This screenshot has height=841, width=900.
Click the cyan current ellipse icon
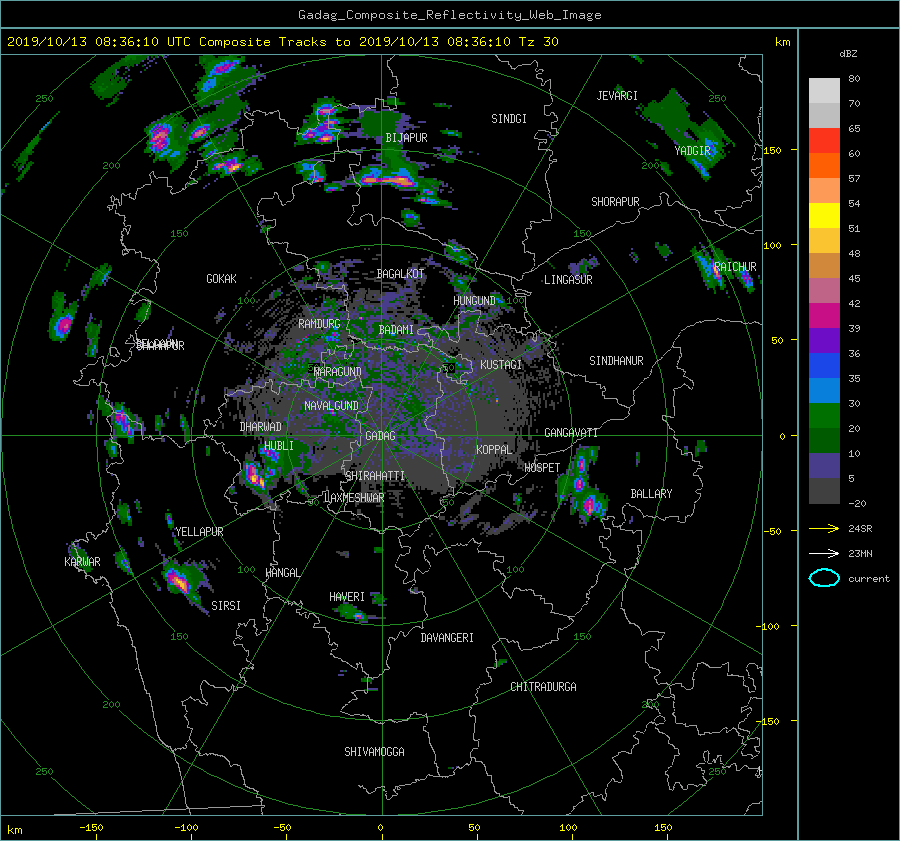[824, 578]
